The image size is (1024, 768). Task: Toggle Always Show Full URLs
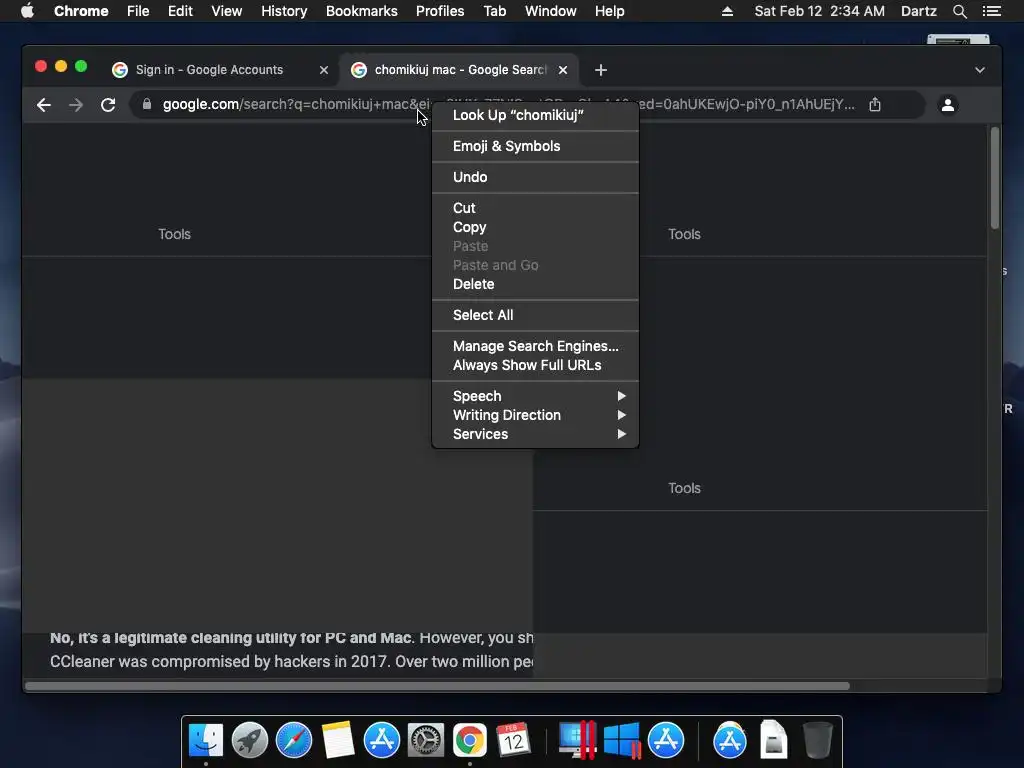535,365
